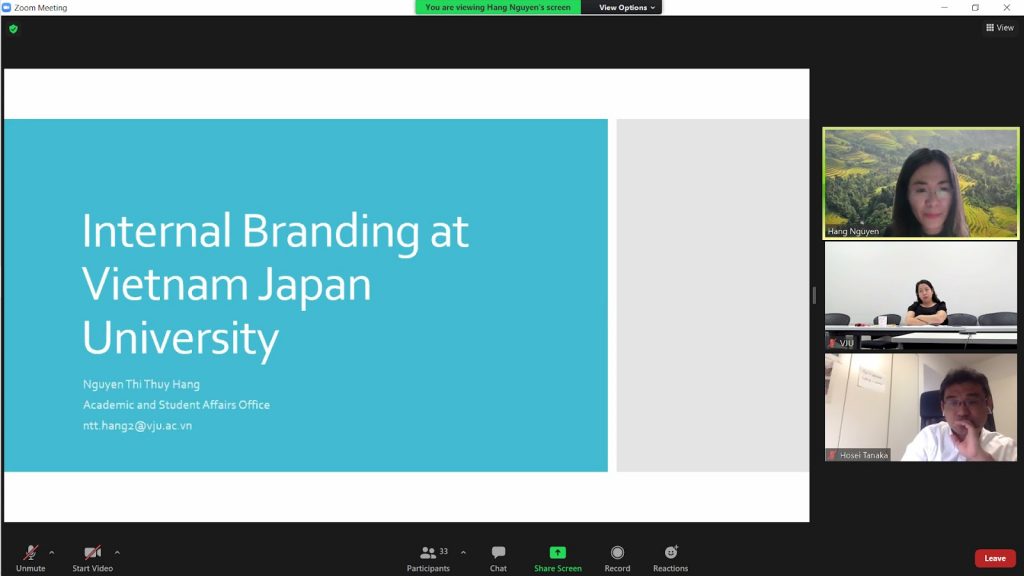
Task: Leave the meeting
Action: 995,558
